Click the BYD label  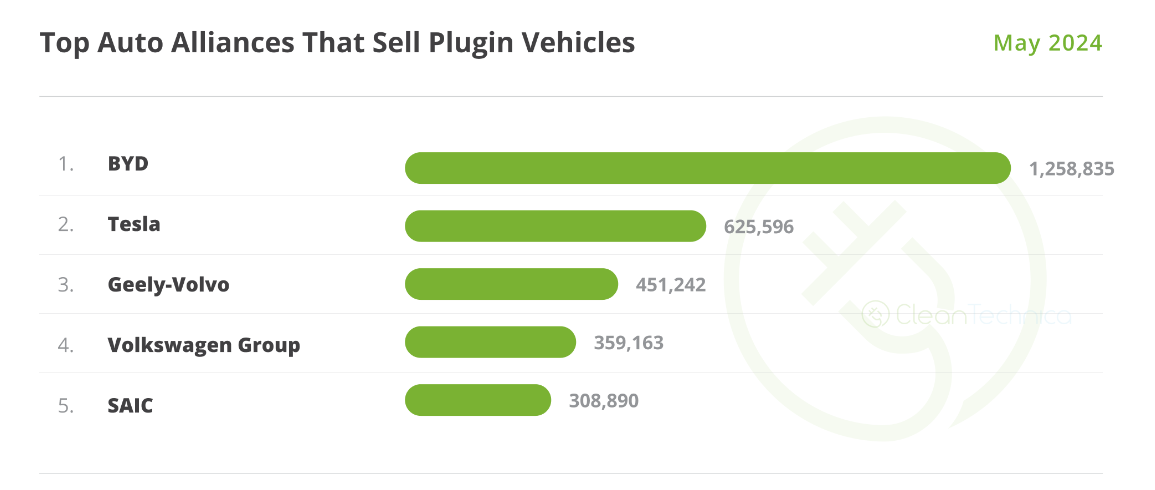tap(128, 163)
